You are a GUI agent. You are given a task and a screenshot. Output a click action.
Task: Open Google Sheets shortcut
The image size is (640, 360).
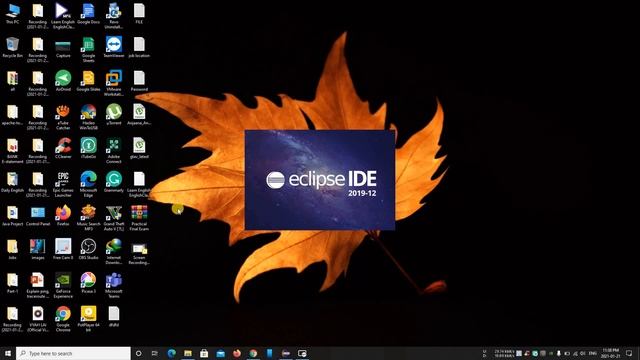(88, 50)
